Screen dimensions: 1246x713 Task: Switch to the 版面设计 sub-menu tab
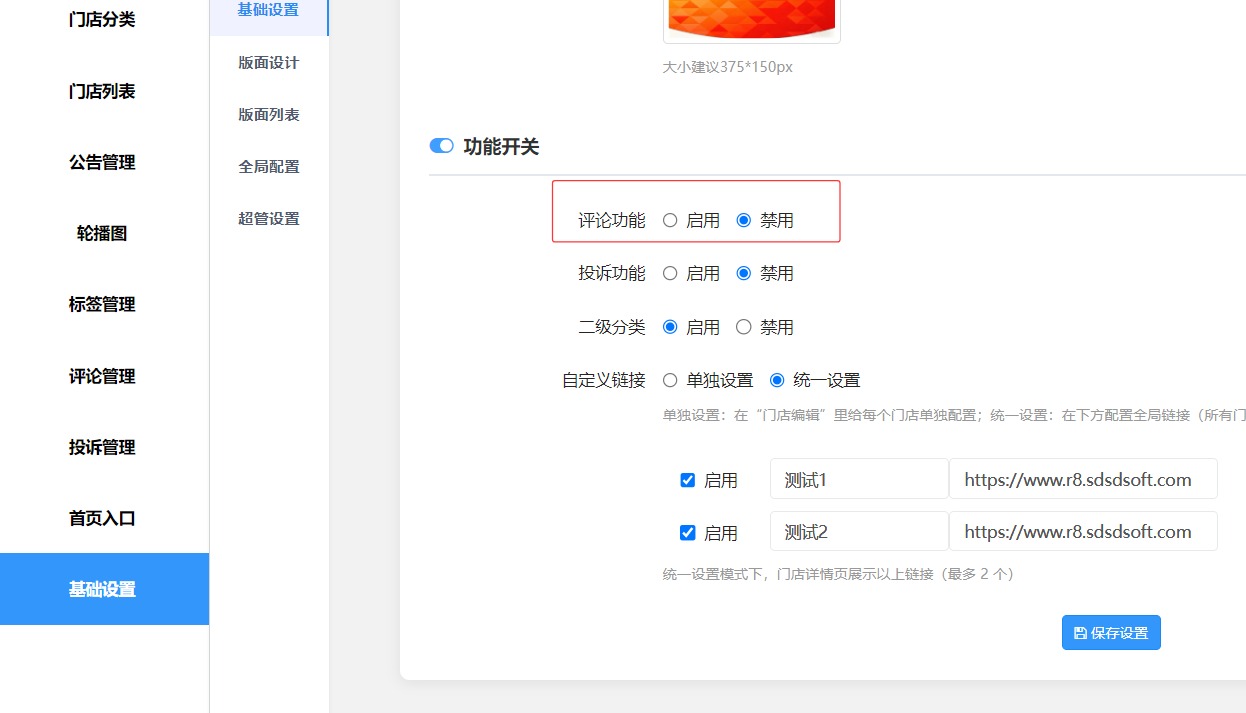pos(269,63)
